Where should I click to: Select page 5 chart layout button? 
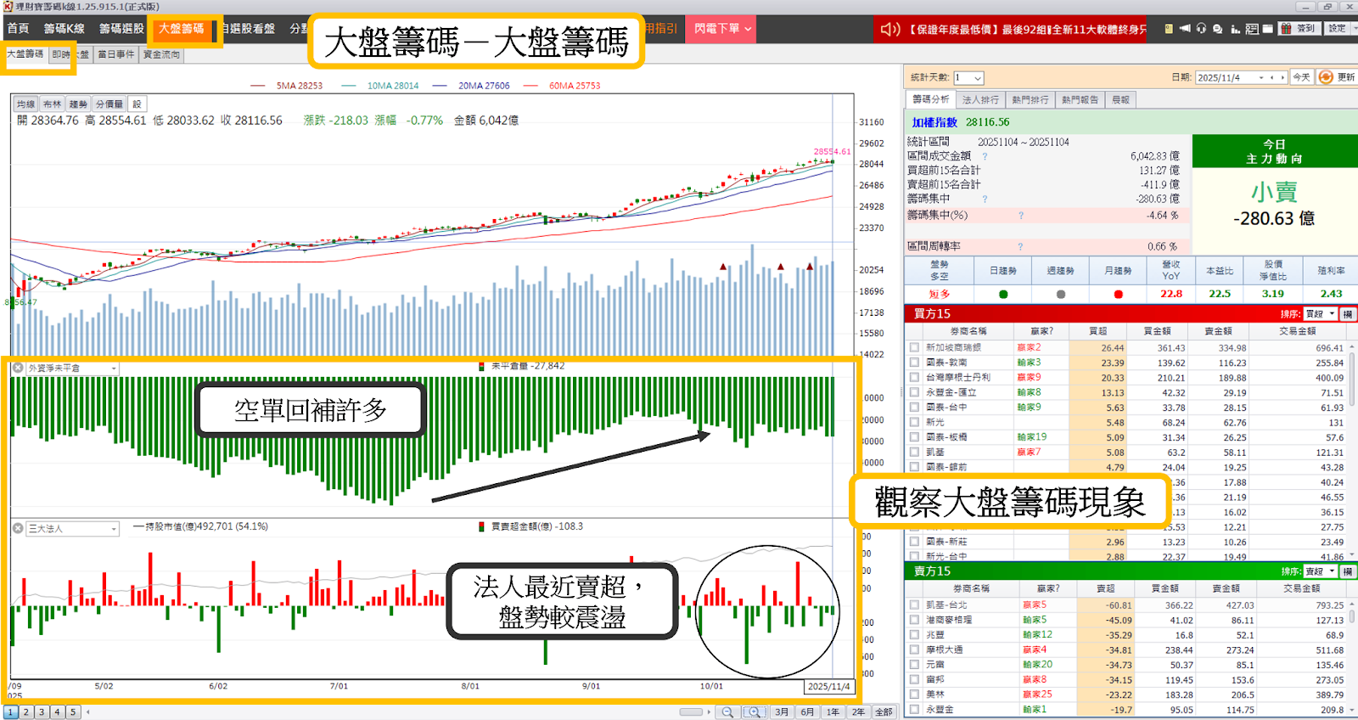[72, 712]
